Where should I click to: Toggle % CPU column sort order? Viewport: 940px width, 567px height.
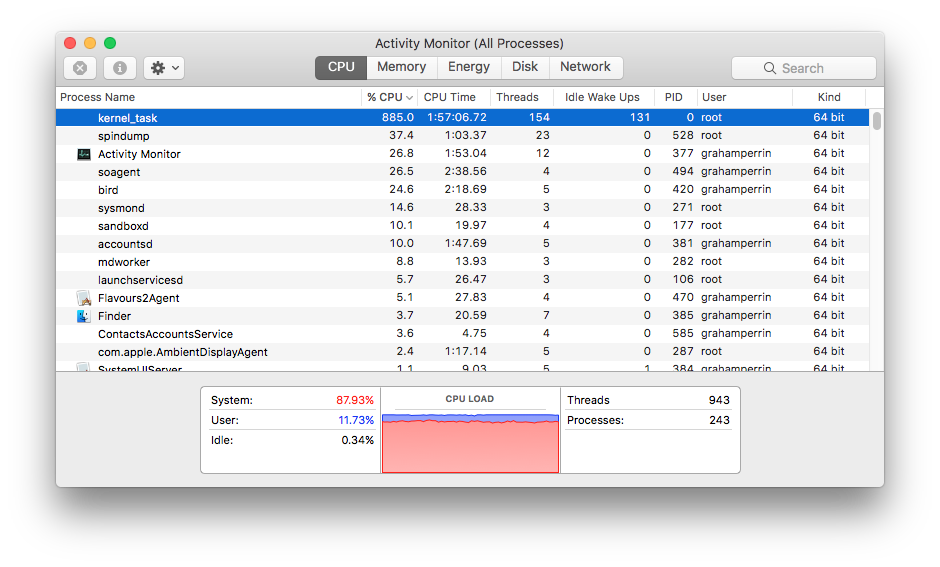(390, 97)
